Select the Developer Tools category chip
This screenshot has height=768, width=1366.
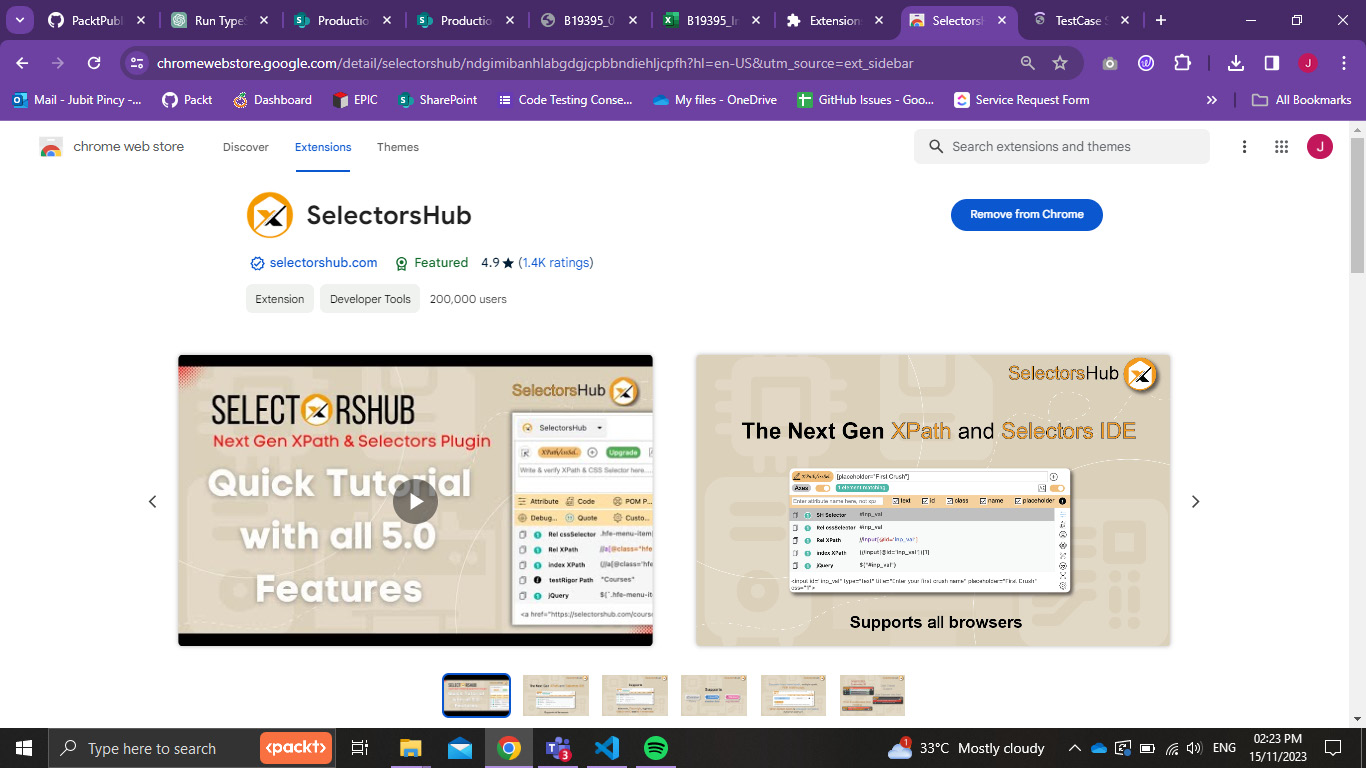tap(370, 299)
